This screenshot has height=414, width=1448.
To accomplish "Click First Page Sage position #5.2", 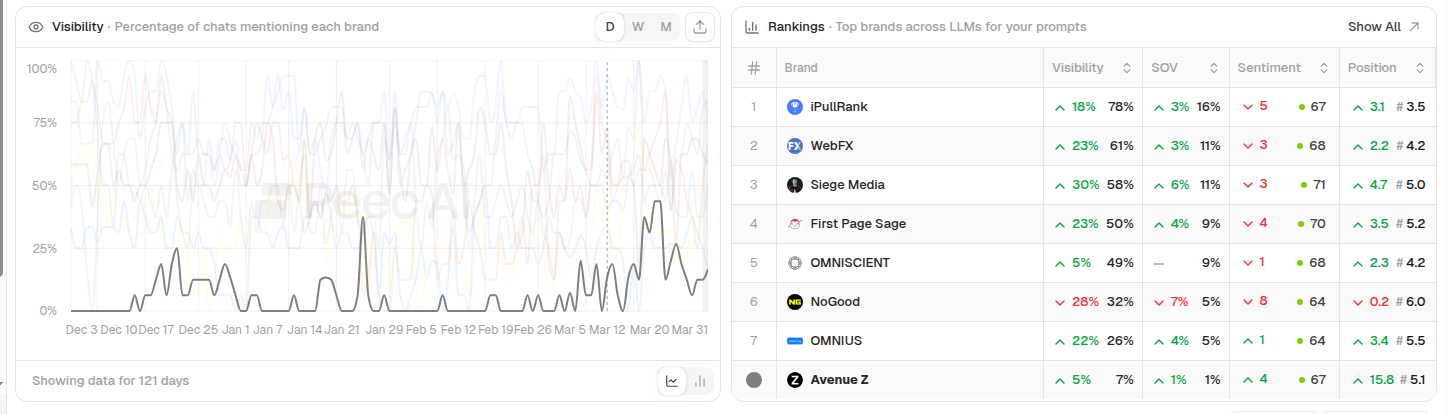I will 1411,224.
